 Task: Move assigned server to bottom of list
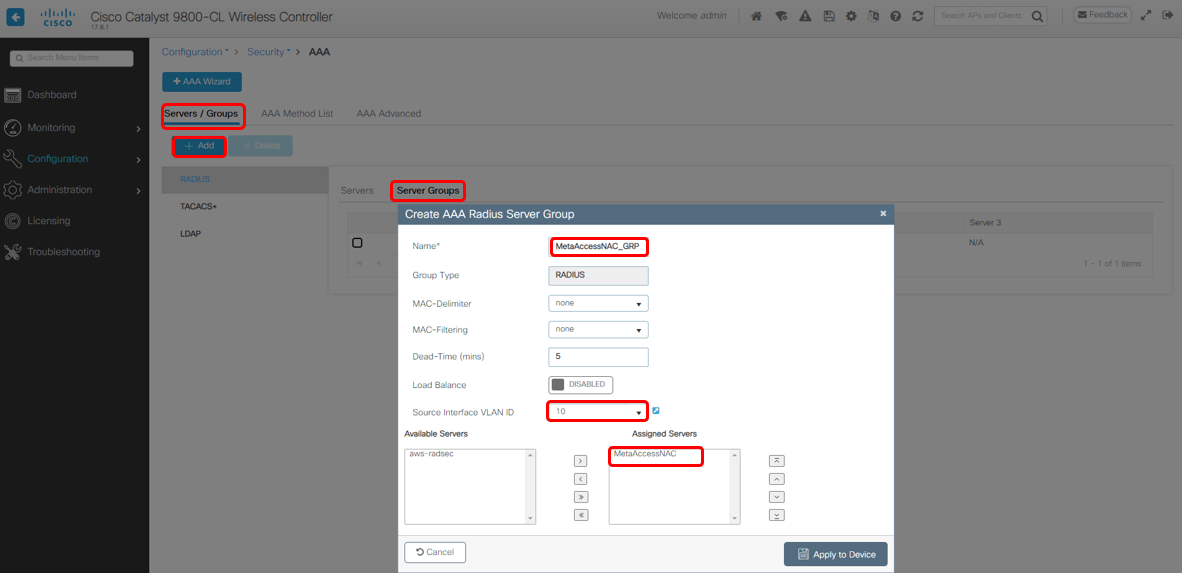776,515
